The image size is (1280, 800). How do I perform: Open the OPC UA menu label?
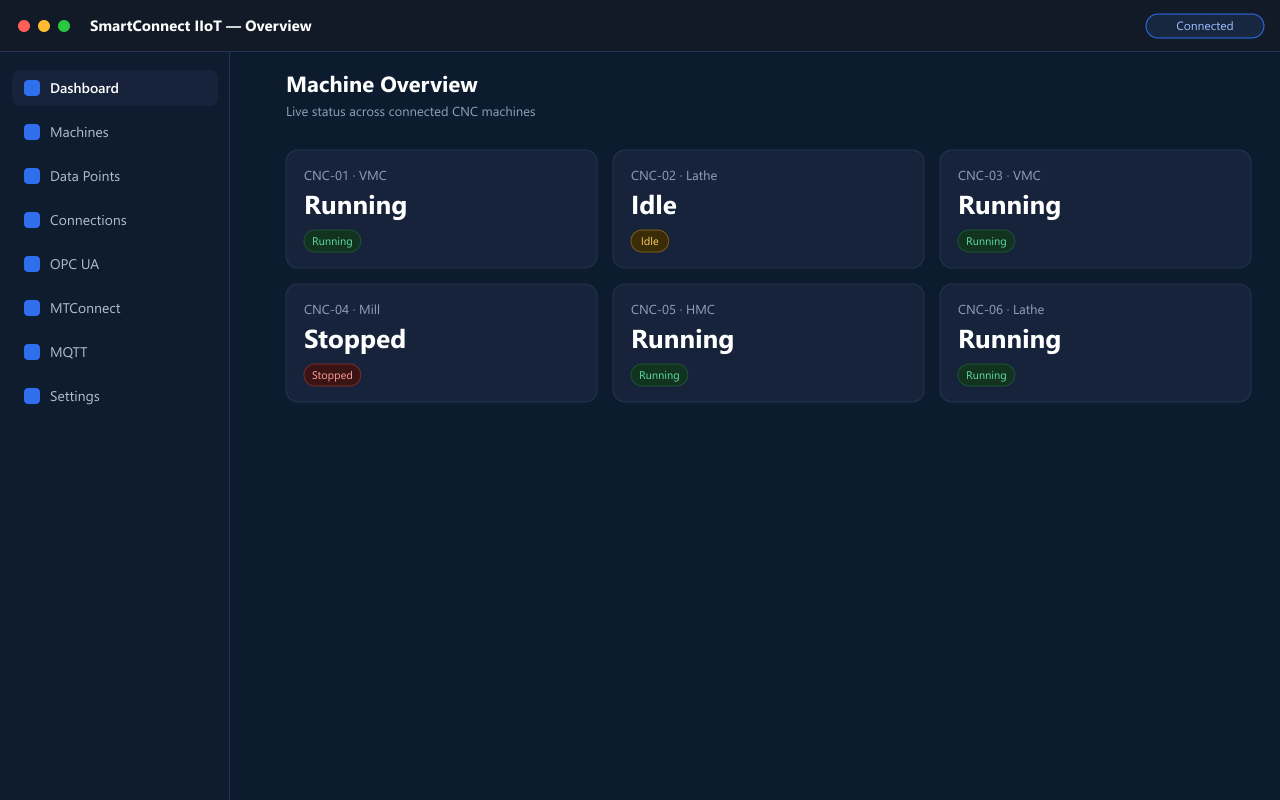pyautogui.click(x=74, y=264)
